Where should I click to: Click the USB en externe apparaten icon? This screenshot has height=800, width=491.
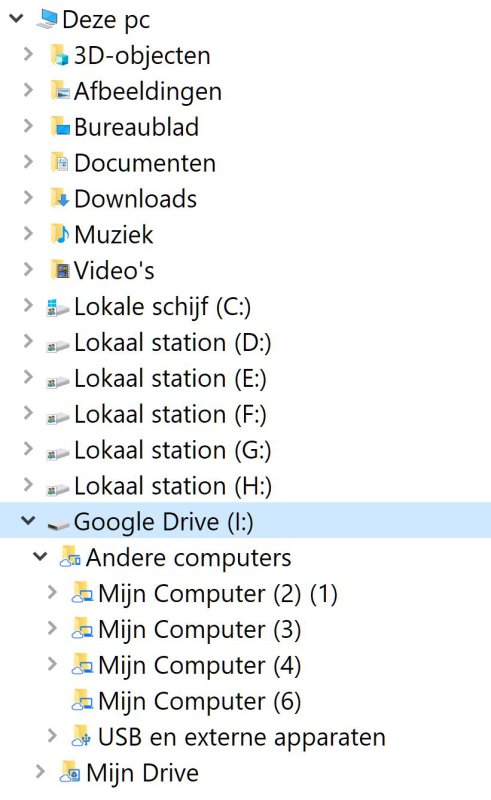pyautogui.click(x=81, y=737)
